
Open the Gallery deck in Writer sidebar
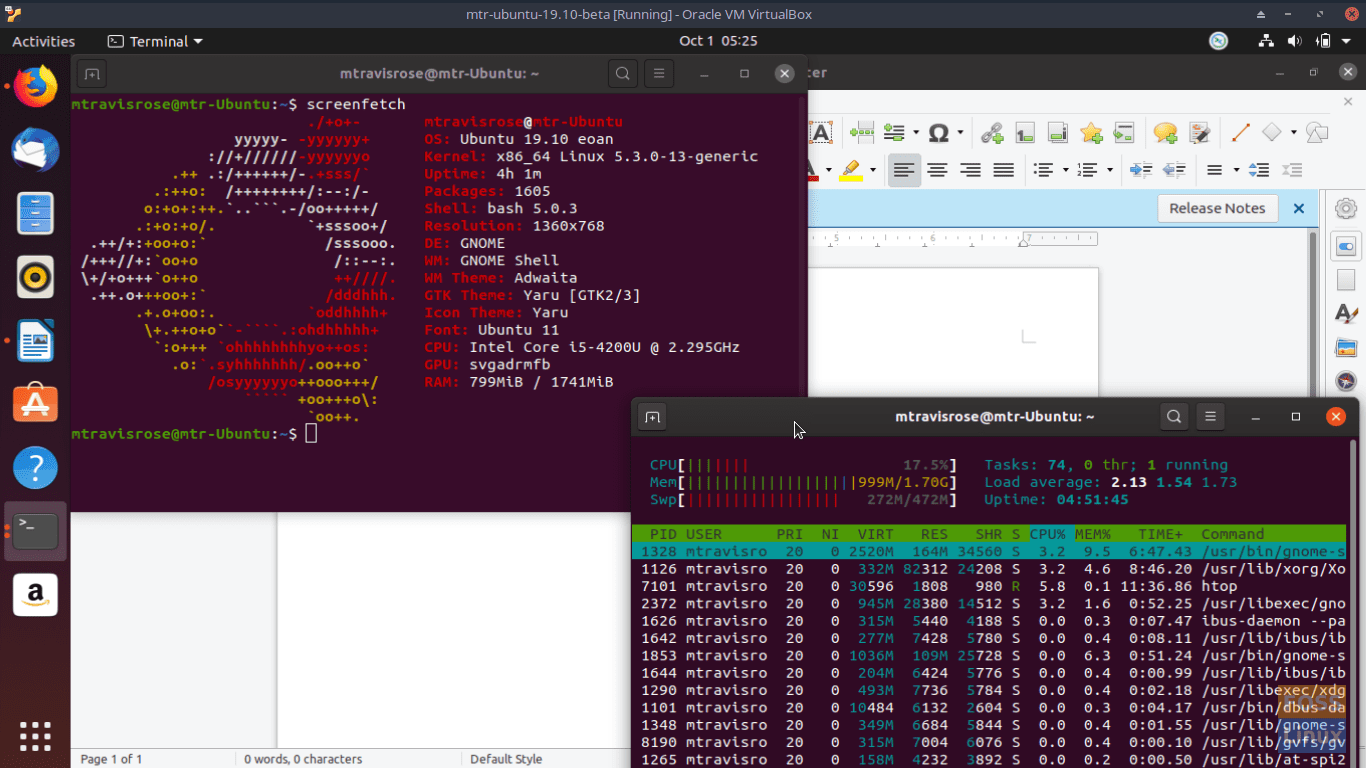point(1346,347)
